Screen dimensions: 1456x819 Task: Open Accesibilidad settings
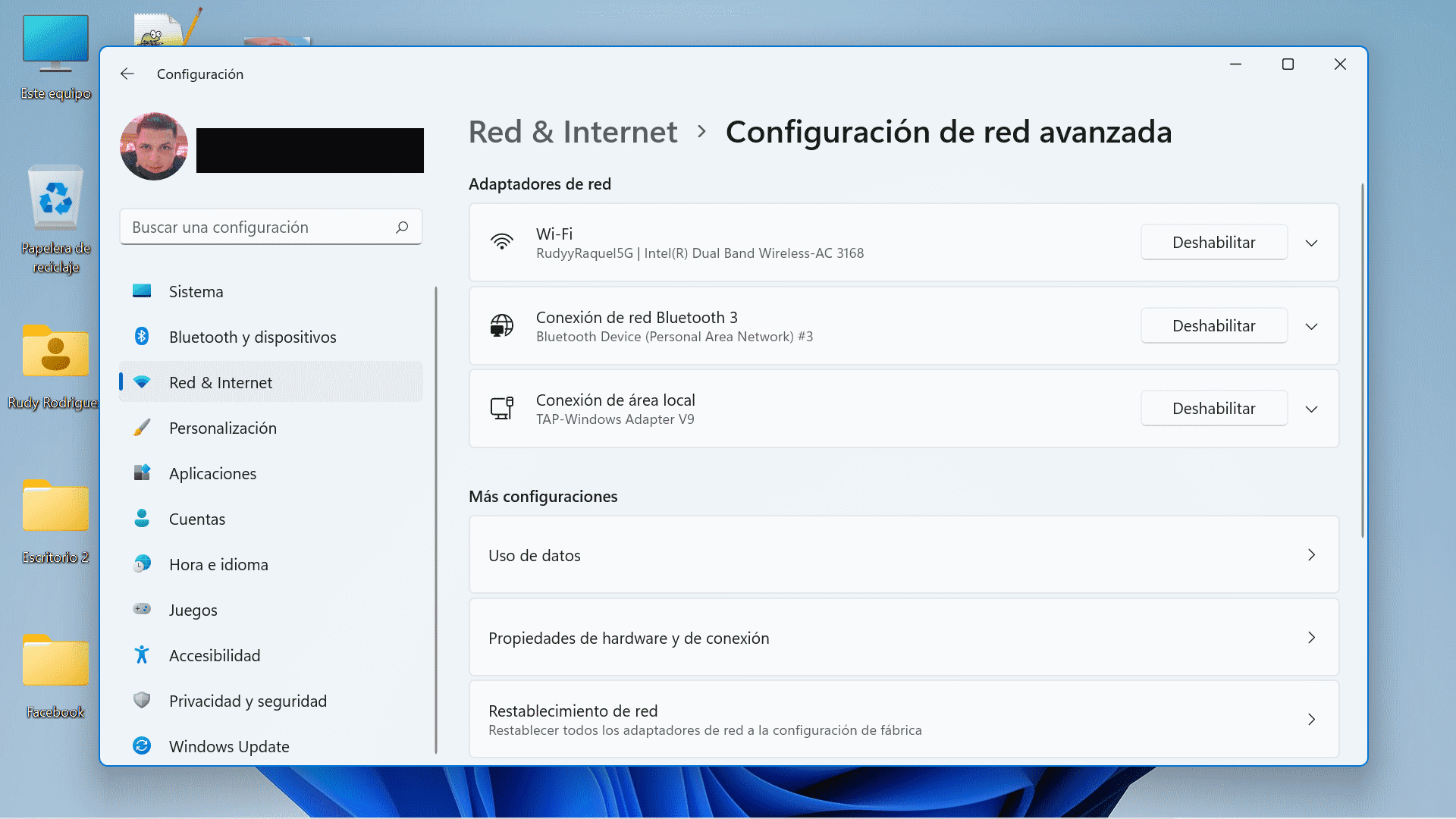[x=271, y=655]
